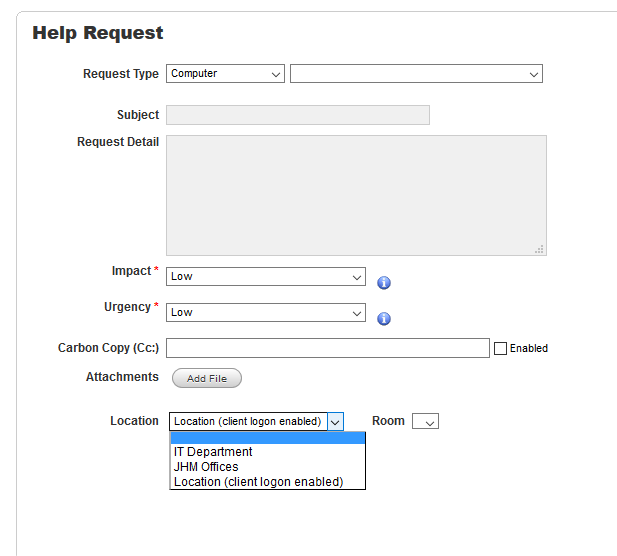Expand the Urgency dropdown
The image size is (617, 556).
[x=266, y=313]
